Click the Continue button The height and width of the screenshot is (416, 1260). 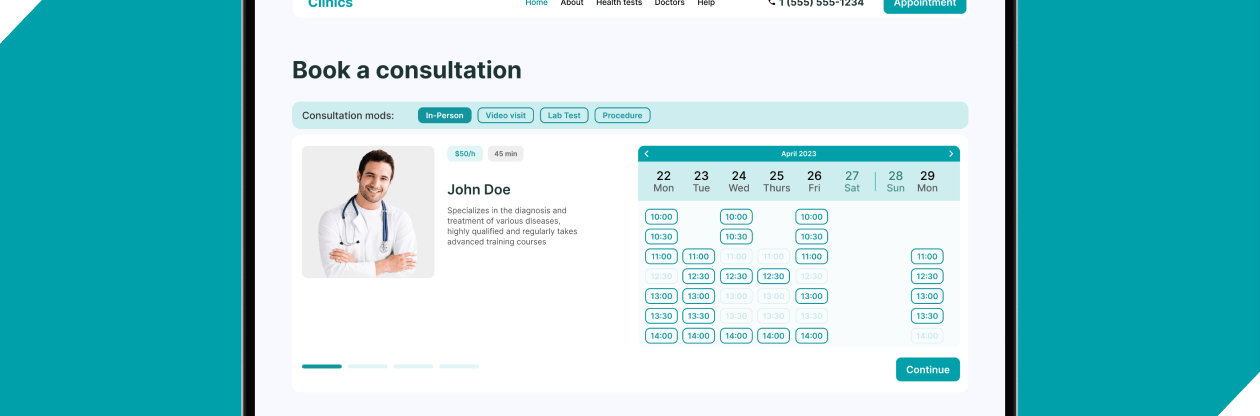[x=928, y=370]
